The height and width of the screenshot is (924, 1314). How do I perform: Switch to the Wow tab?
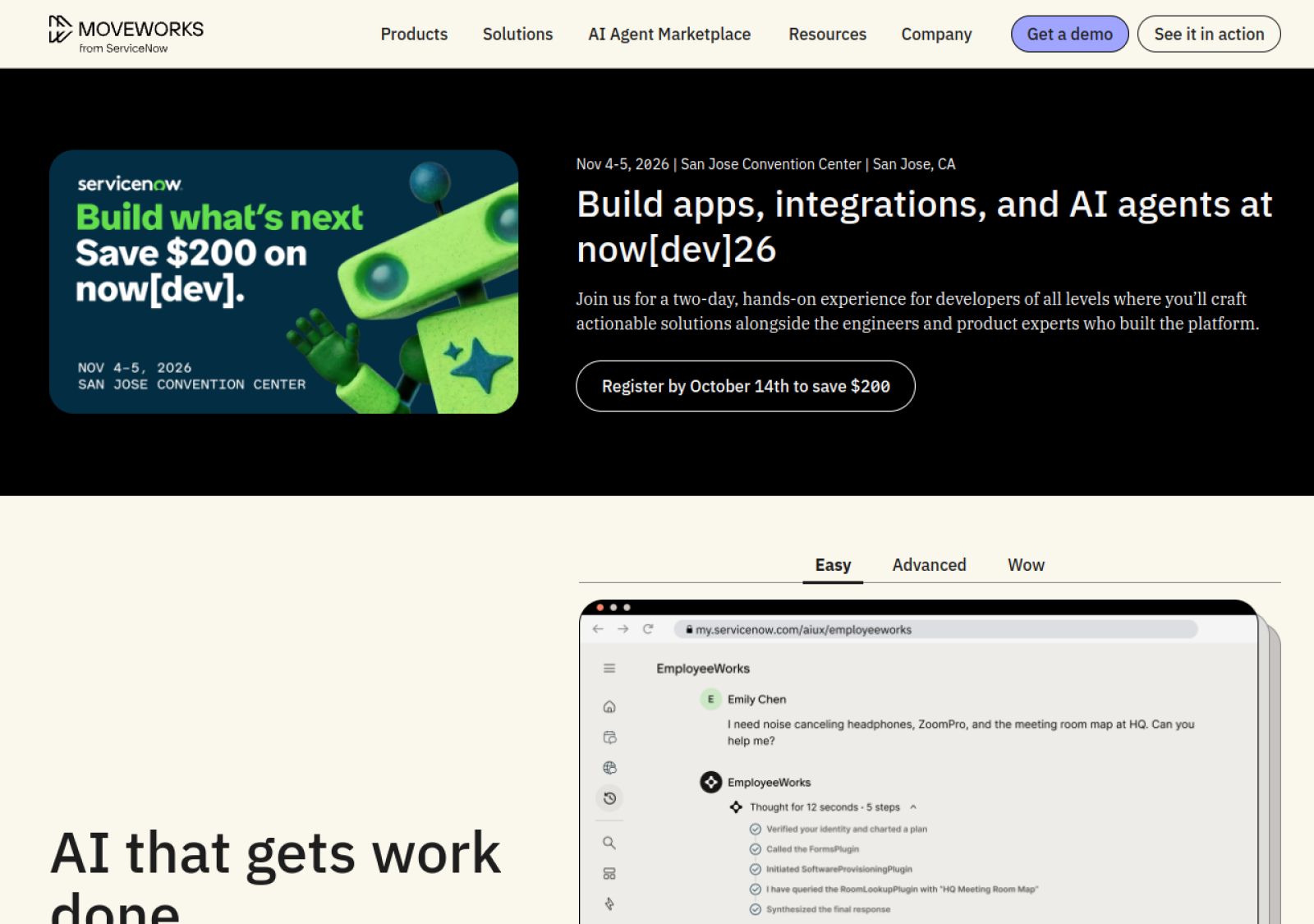(1026, 565)
